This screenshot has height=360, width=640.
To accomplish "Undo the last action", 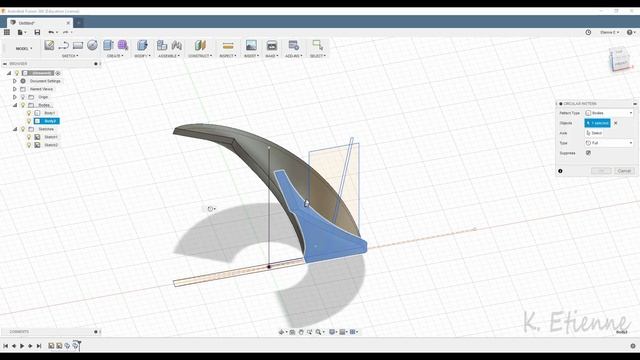I will point(51,32).
